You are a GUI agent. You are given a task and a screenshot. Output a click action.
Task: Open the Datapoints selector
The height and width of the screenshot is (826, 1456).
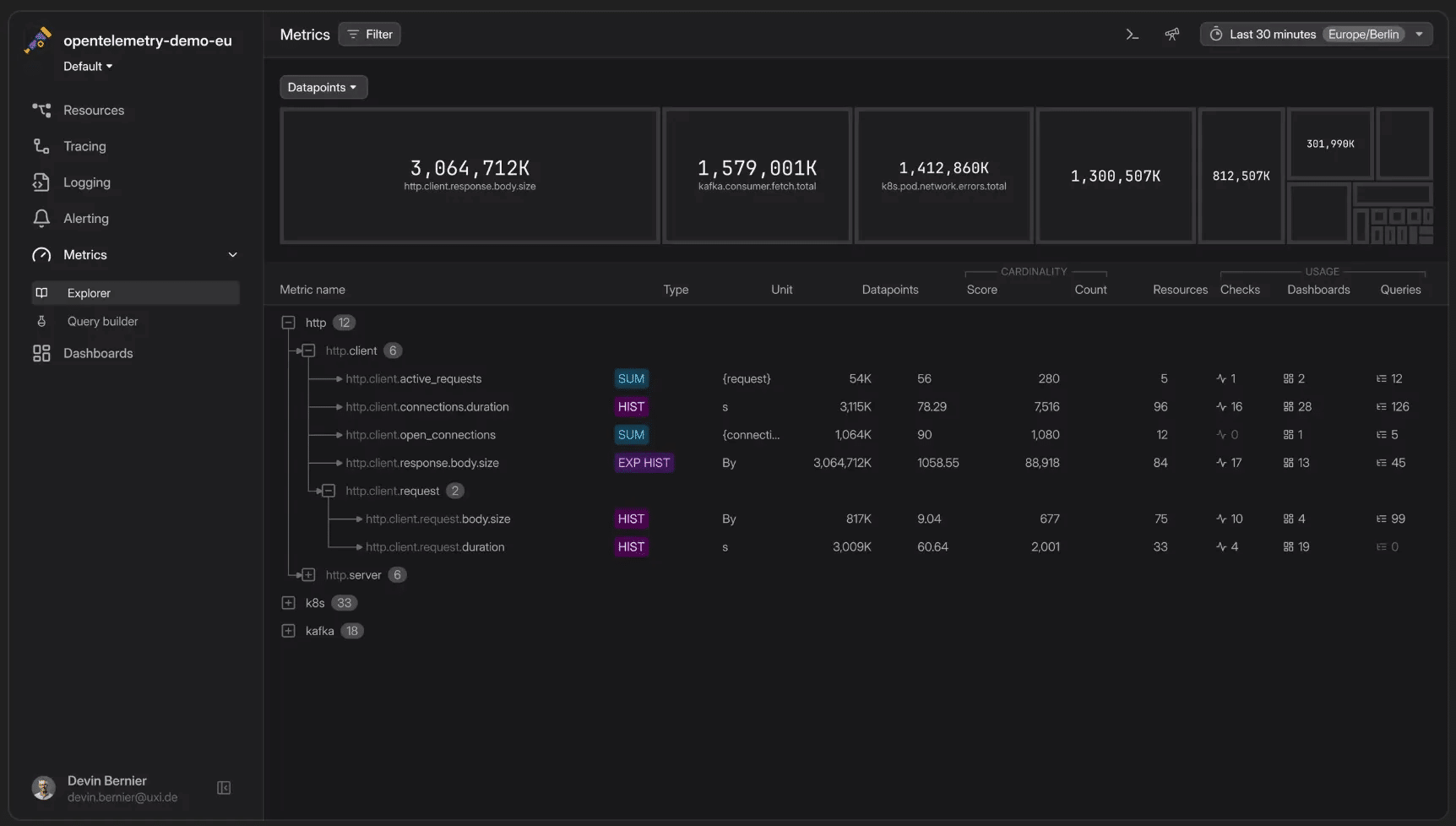[x=323, y=87]
